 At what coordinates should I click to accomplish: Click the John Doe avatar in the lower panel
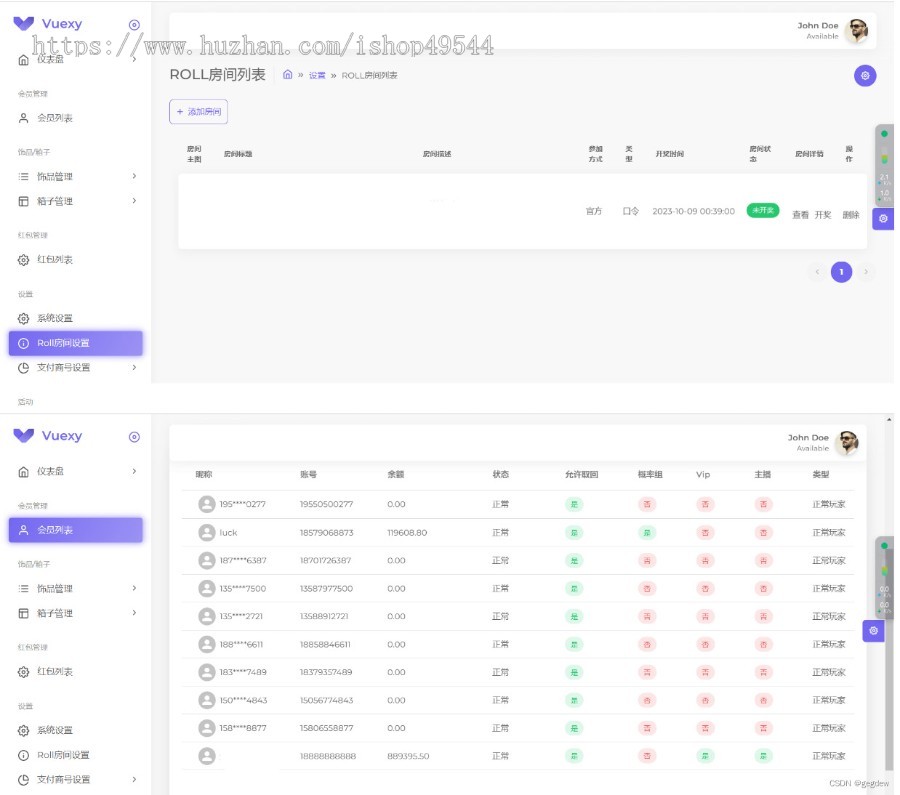(x=847, y=443)
